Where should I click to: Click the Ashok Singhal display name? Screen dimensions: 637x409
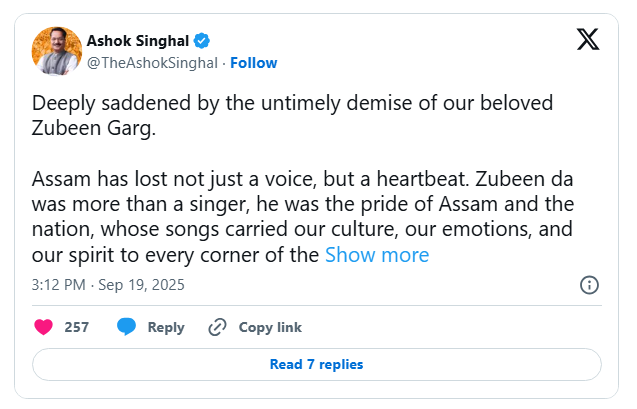tap(138, 41)
